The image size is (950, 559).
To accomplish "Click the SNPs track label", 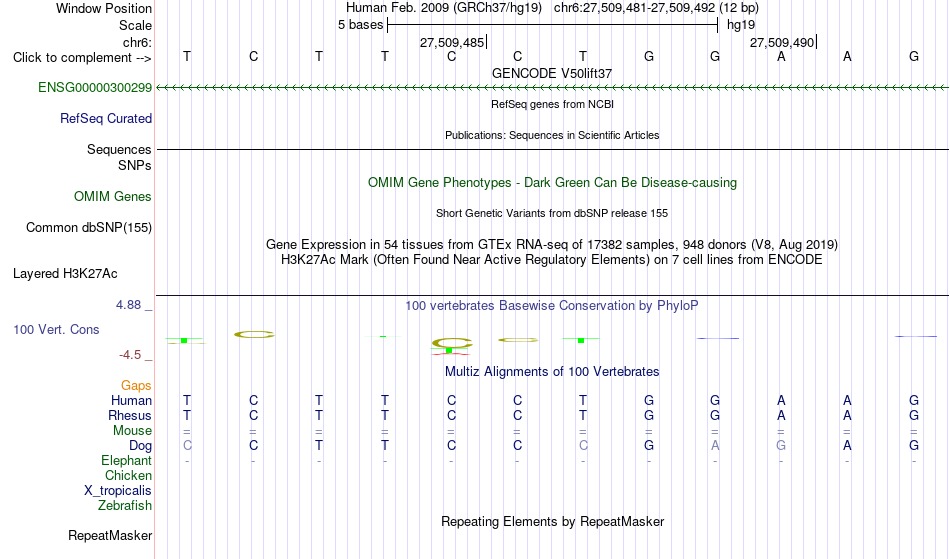I will click(135, 166).
